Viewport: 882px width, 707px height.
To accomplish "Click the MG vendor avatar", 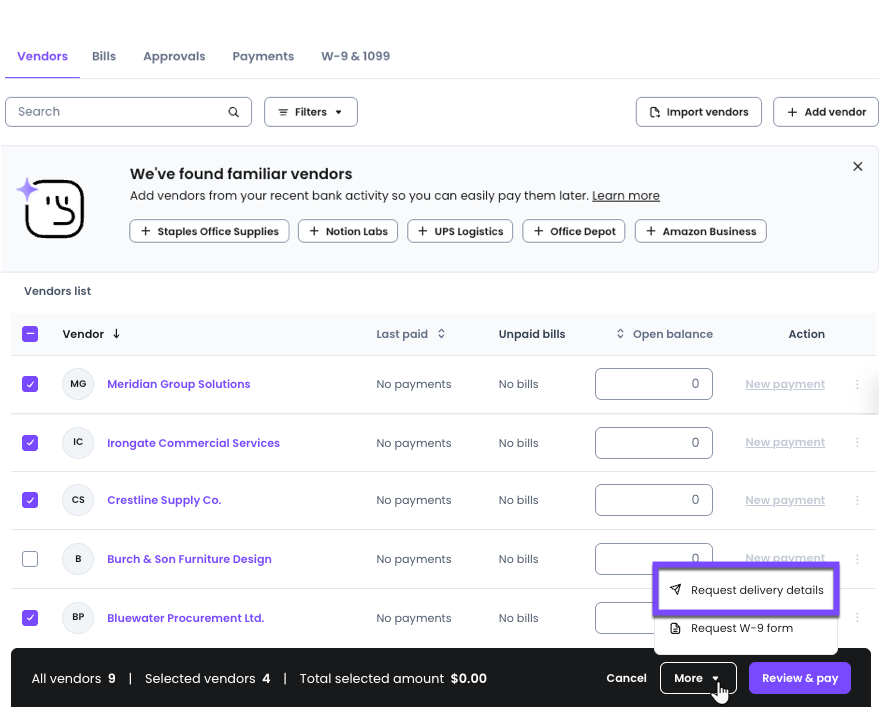I will click(78, 384).
